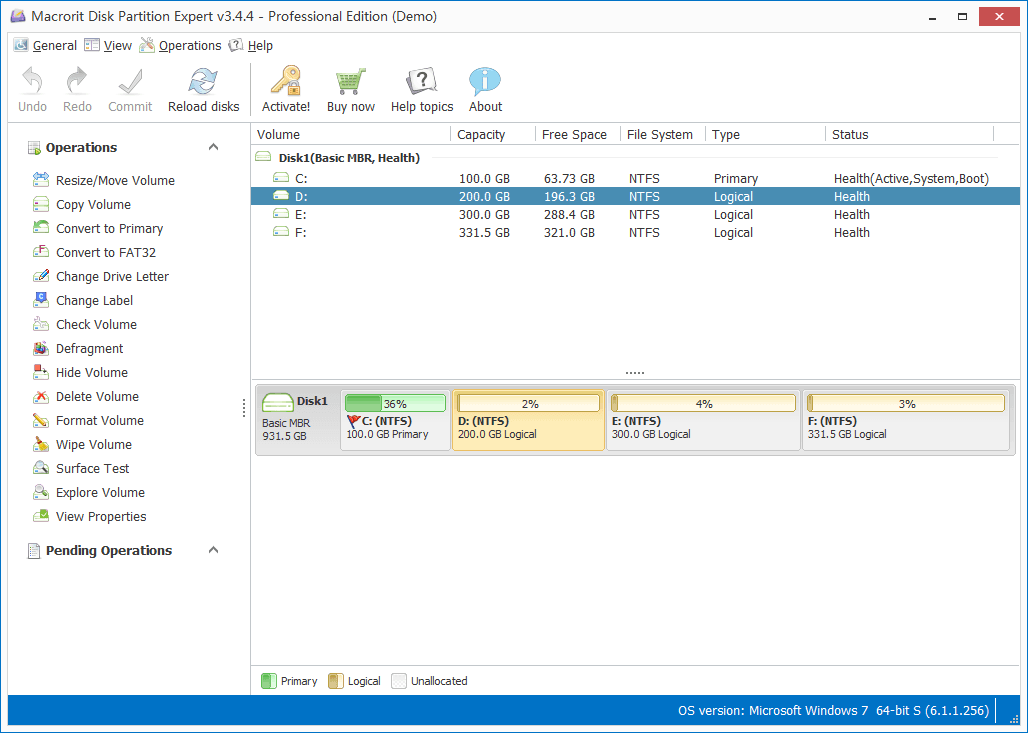Open Buy now shopping cart icon

click(350, 82)
